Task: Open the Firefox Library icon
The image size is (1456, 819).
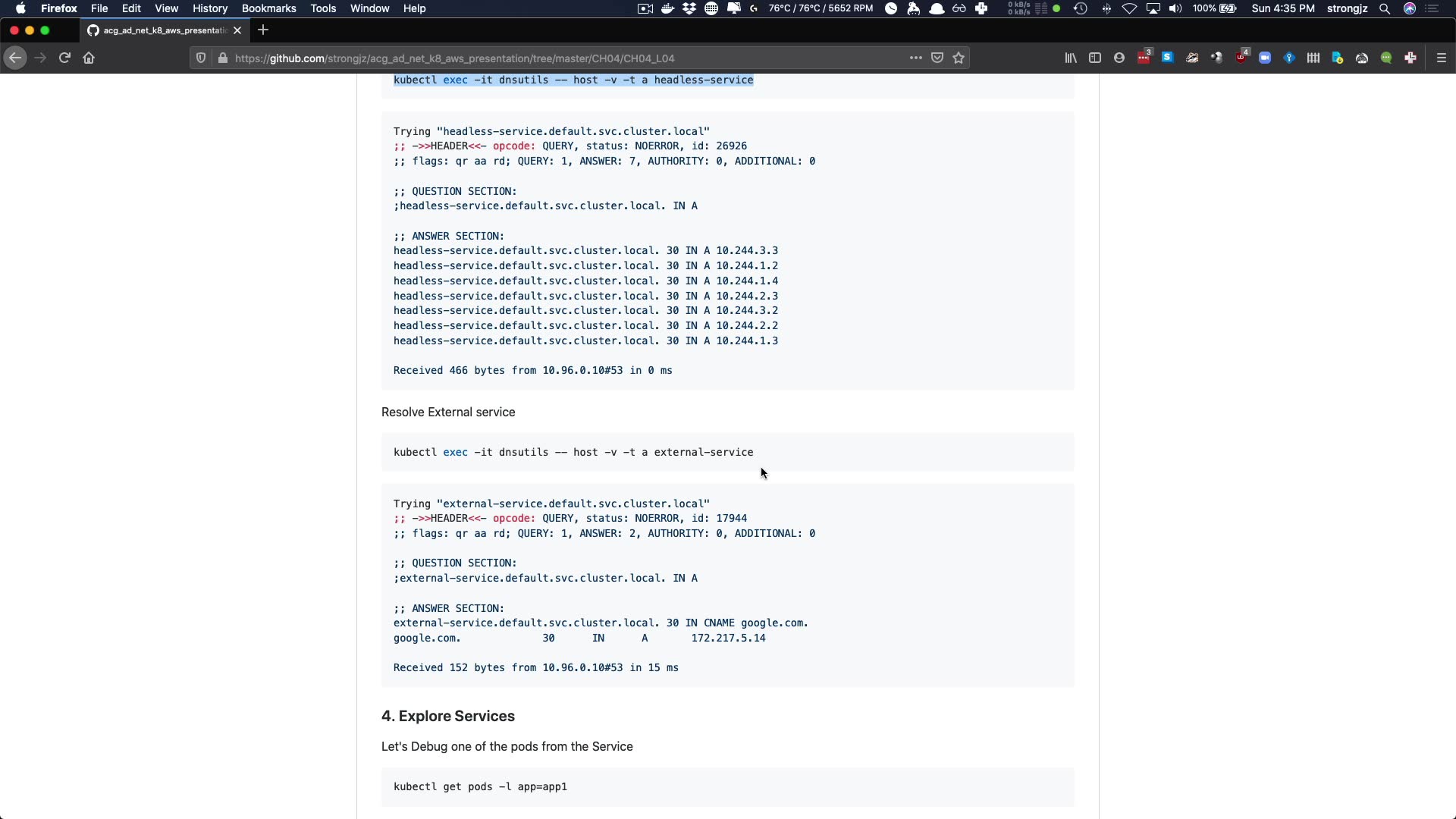Action: tap(1071, 58)
